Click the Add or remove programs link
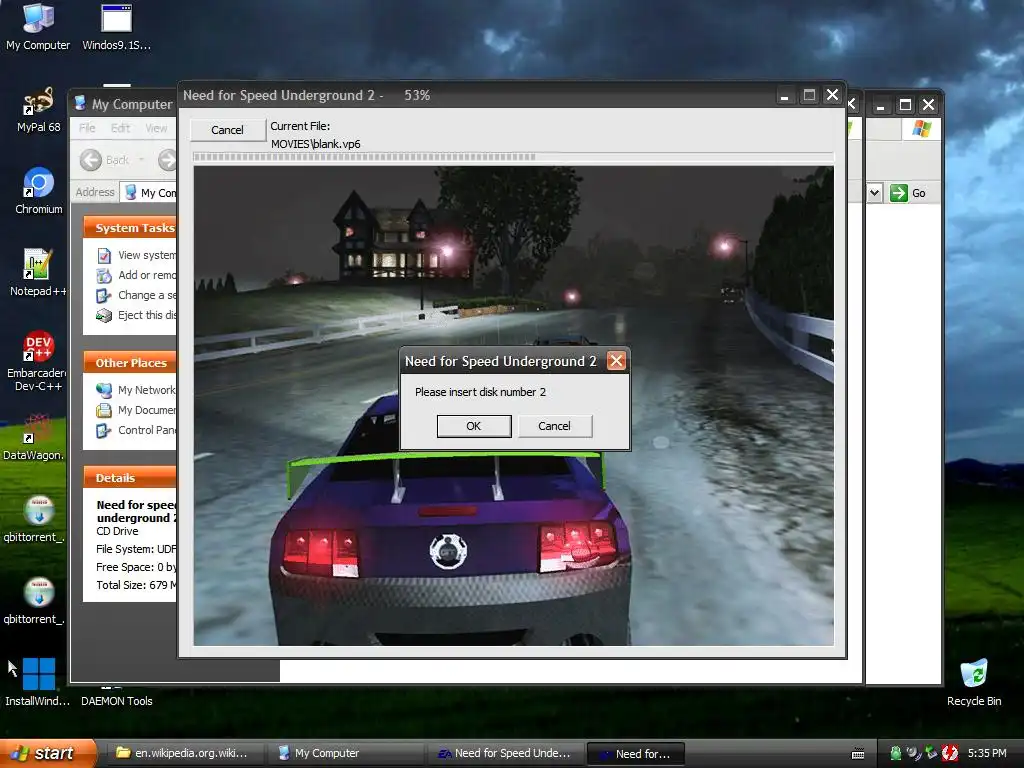Viewport: 1024px width, 768px height. point(146,276)
